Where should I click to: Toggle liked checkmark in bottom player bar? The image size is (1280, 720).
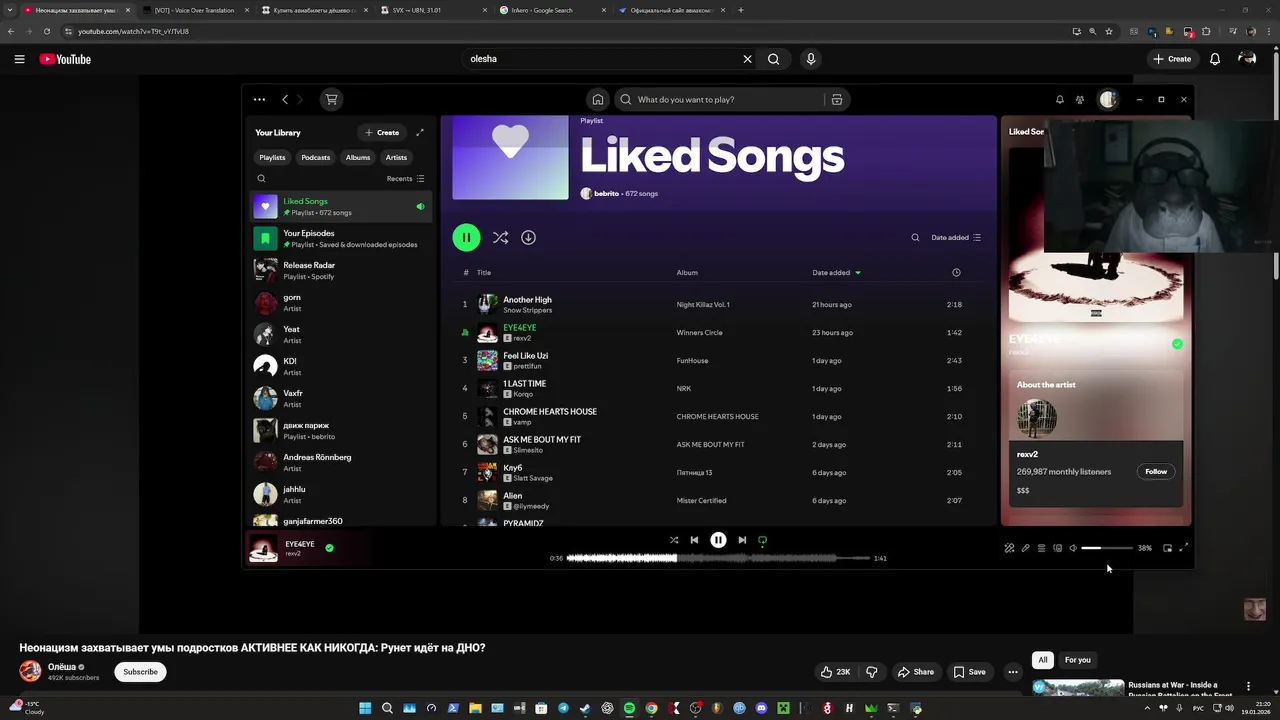click(x=329, y=547)
